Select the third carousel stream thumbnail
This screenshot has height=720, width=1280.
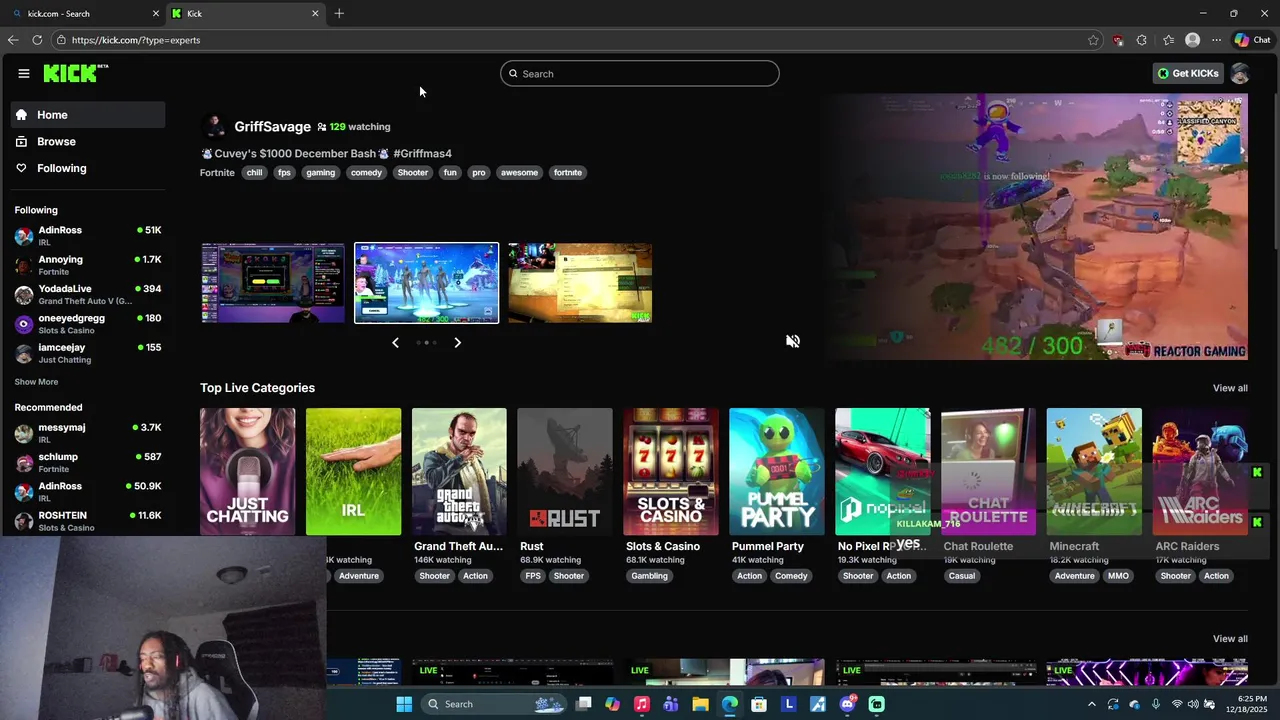point(580,283)
